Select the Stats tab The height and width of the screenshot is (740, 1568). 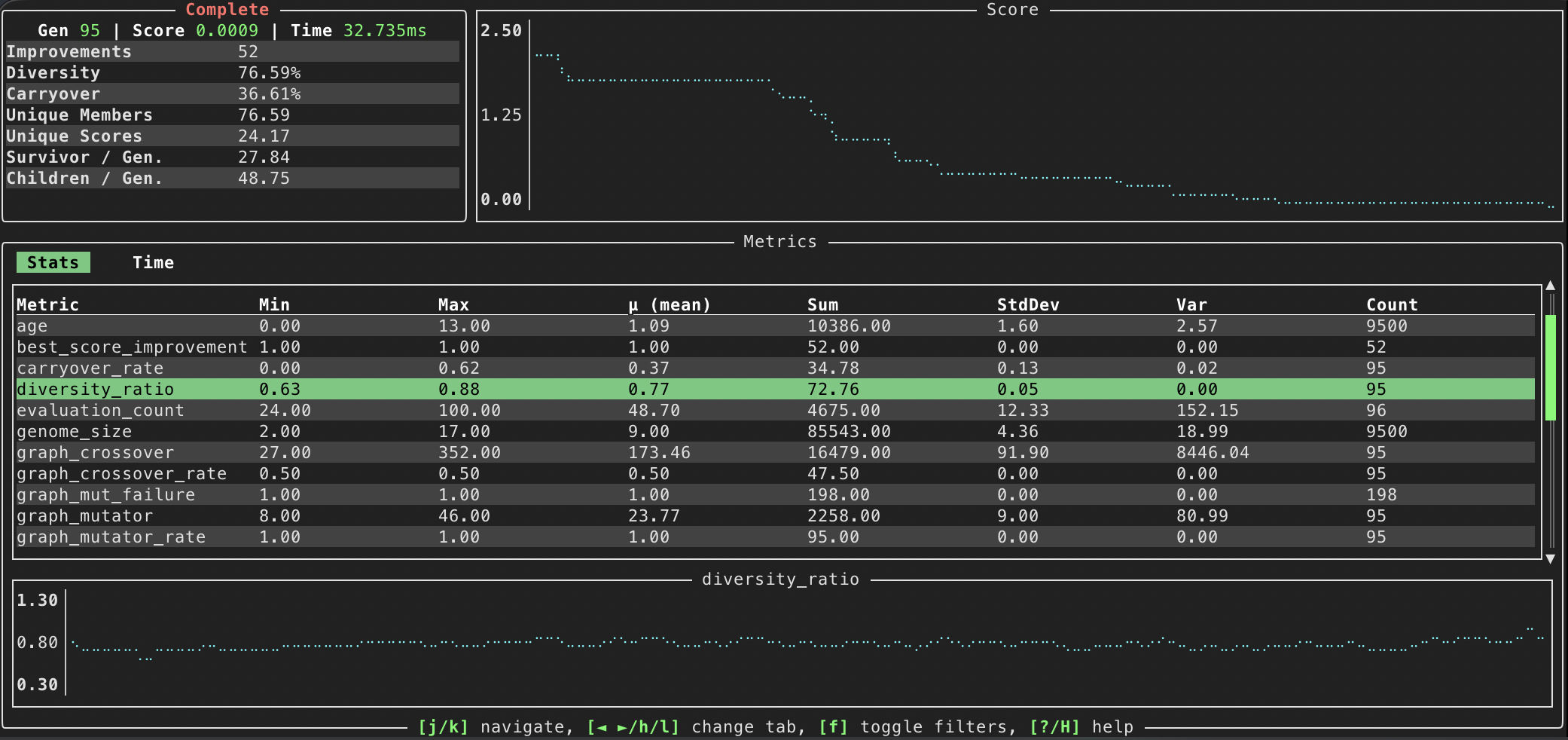tap(53, 262)
